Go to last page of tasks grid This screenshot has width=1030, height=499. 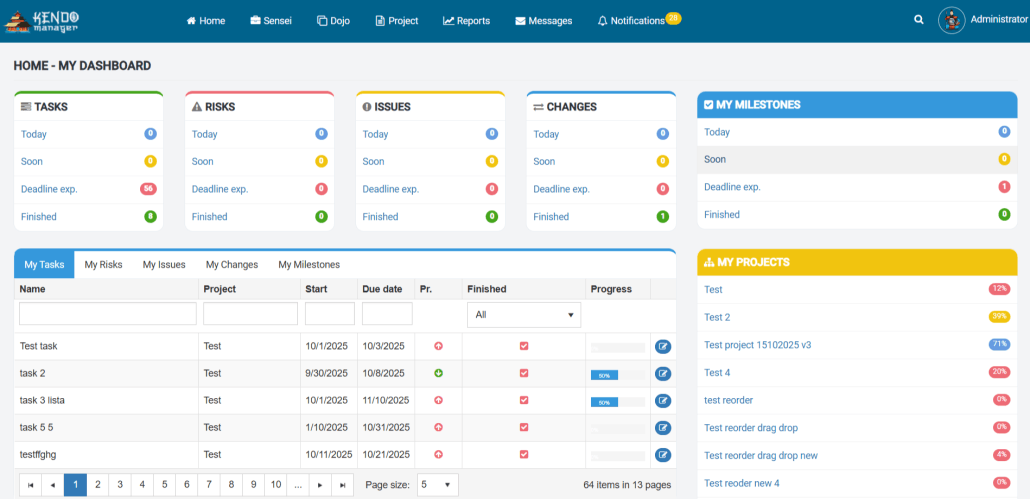(x=342, y=485)
